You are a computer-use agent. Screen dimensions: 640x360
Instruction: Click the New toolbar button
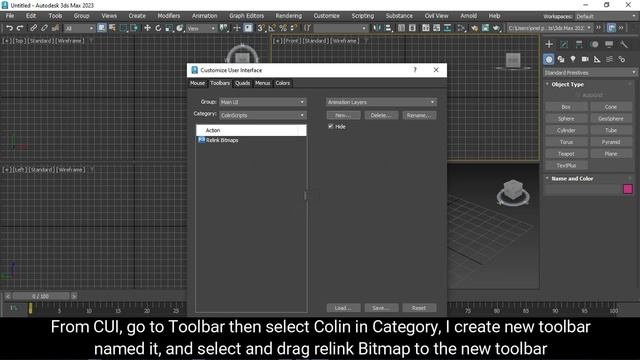tap(343, 116)
